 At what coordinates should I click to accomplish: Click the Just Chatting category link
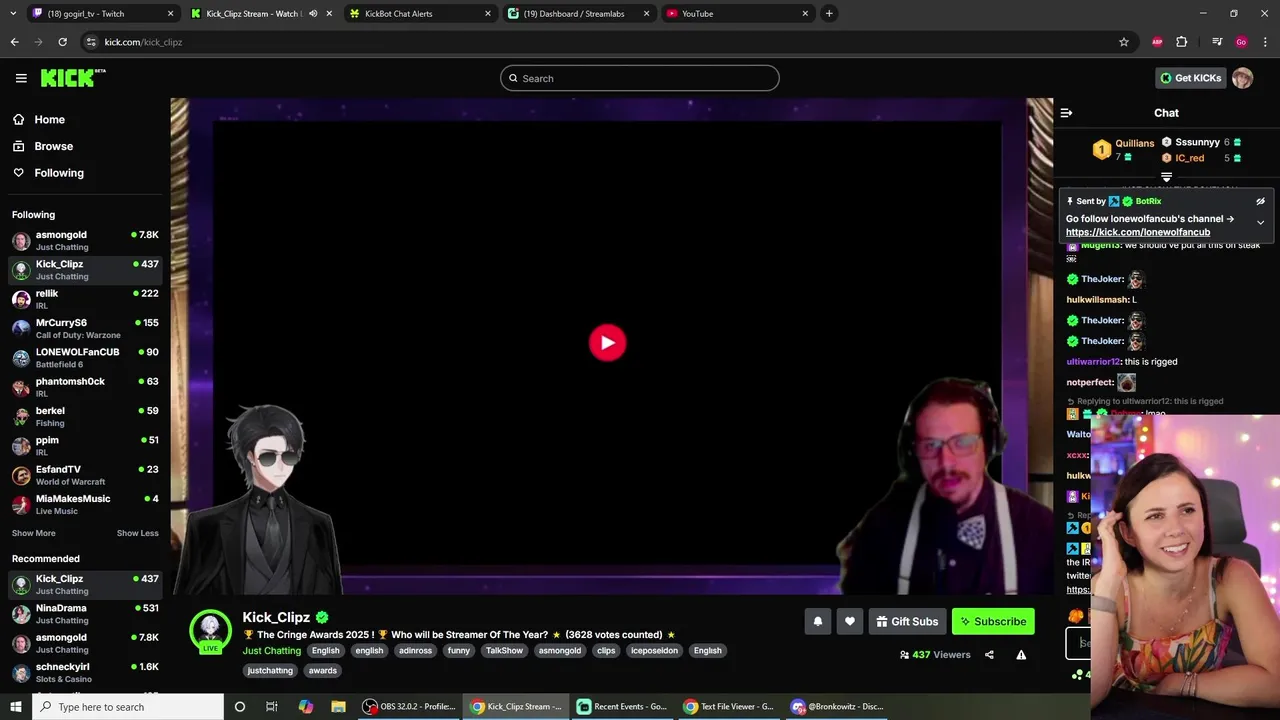pyautogui.click(x=271, y=651)
